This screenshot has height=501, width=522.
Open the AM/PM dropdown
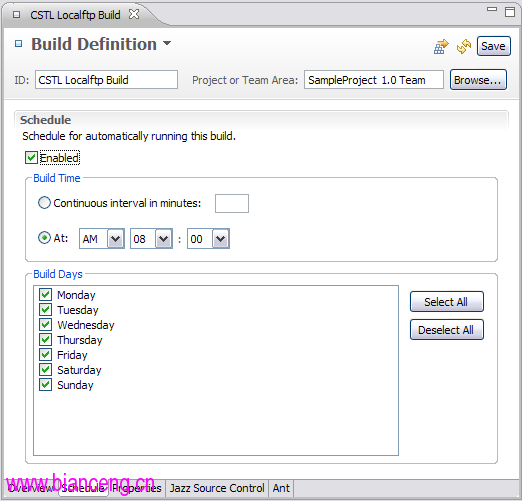point(115,239)
